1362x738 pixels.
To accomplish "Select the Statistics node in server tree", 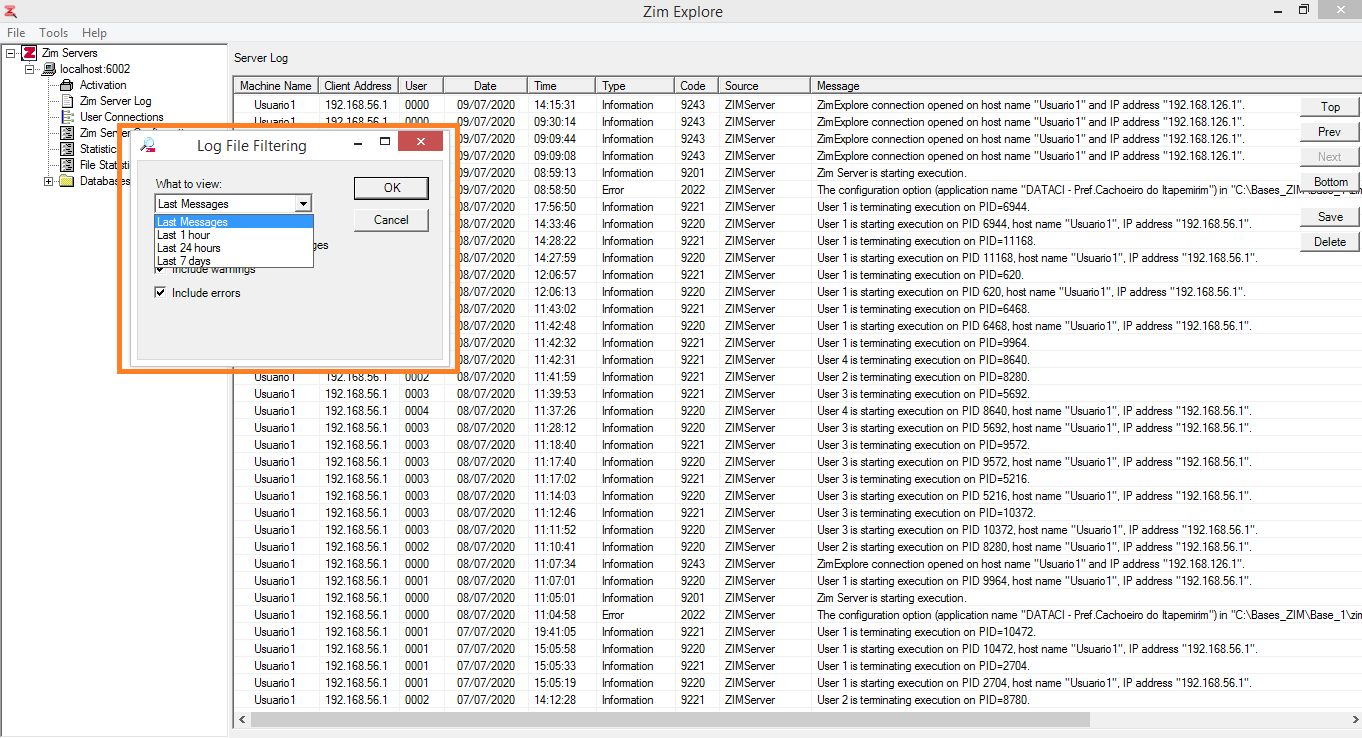I will (x=98, y=149).
